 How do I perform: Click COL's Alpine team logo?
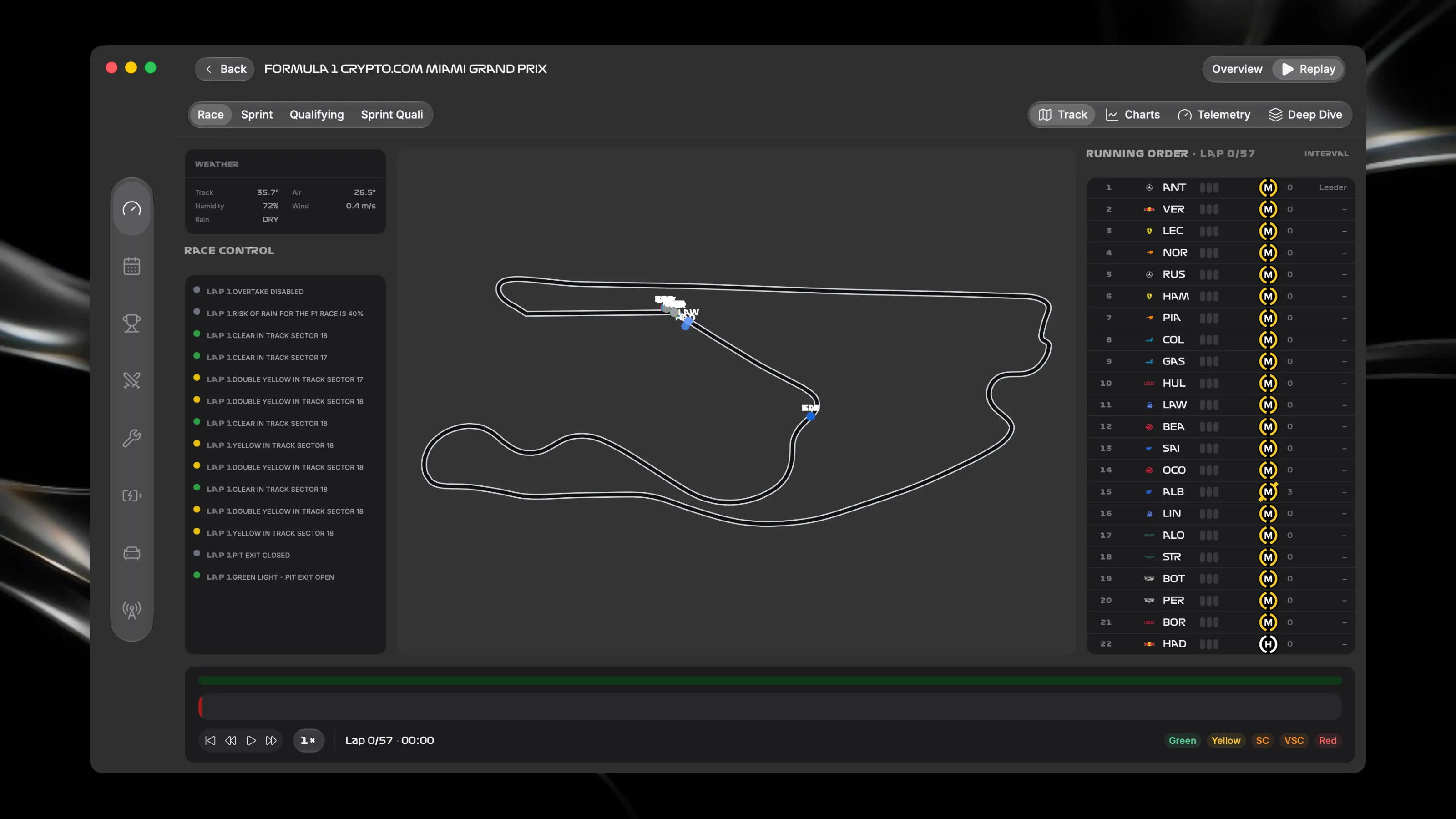pos(1149,340)
